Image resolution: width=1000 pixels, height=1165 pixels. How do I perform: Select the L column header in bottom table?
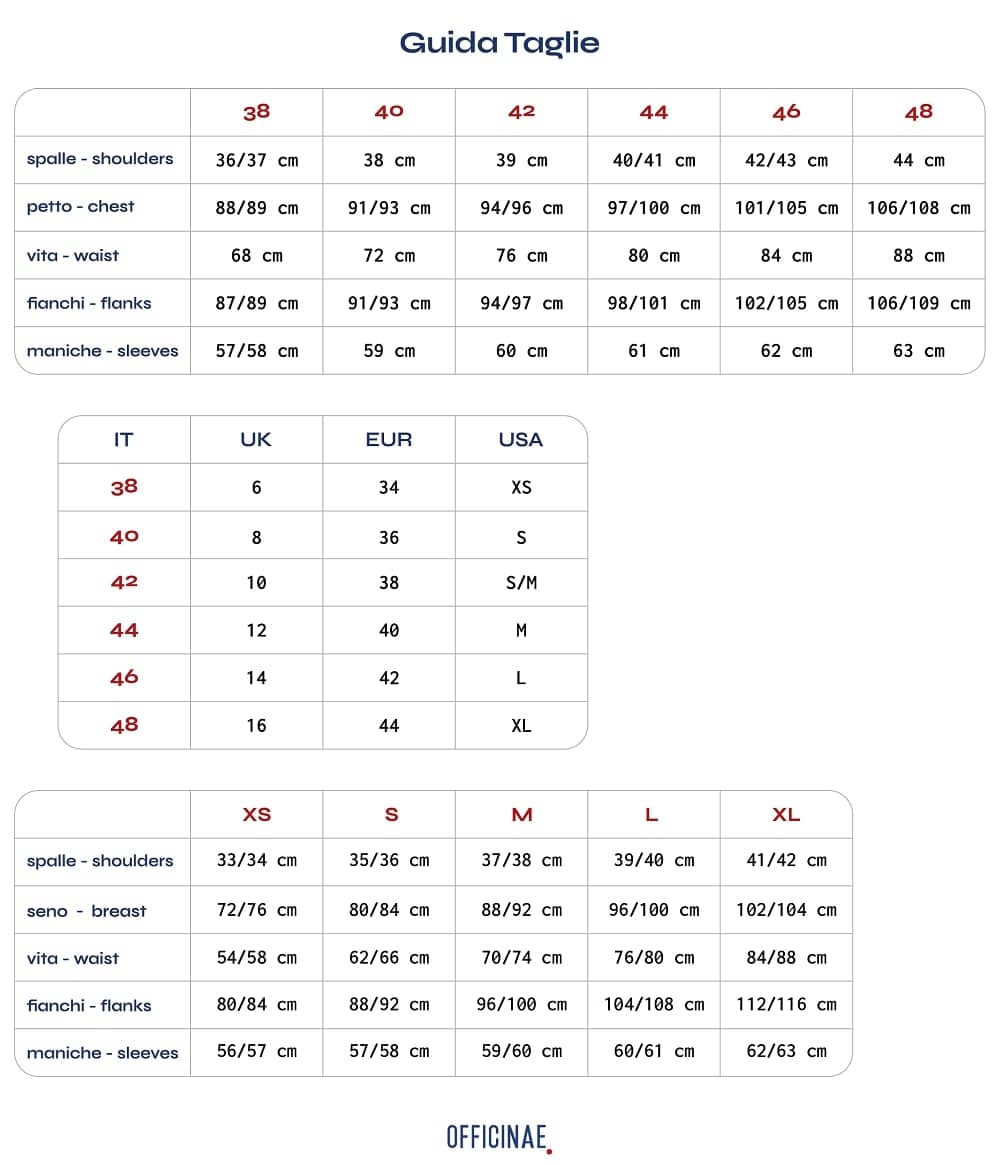(652, 814)
